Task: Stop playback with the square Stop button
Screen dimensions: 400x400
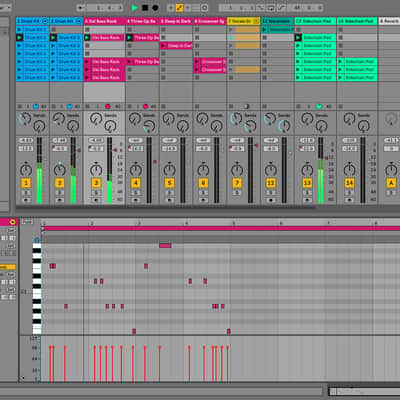Action: (145, 8)
